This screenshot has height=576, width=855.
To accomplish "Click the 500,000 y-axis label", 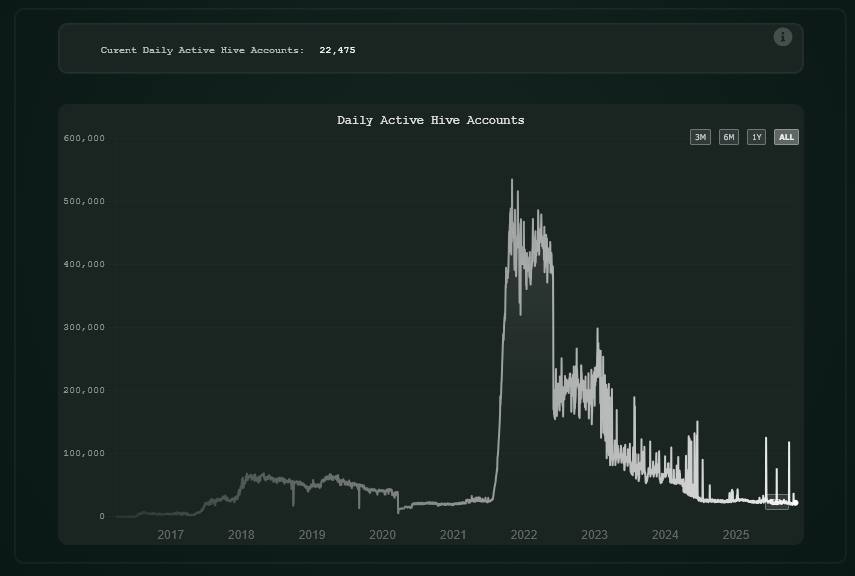I will click(x=84, y=201).
